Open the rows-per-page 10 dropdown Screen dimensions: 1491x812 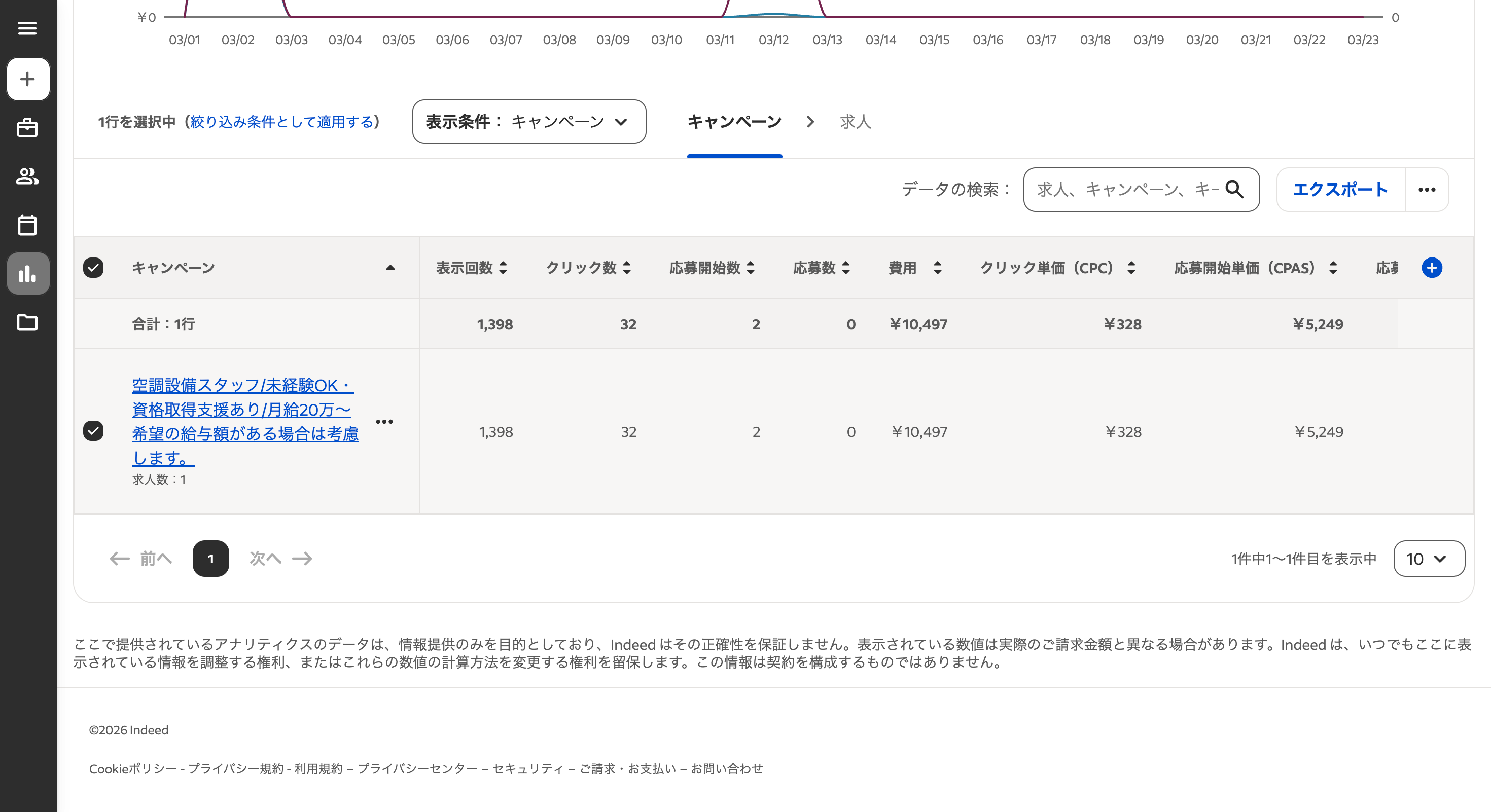pos(1429,559)
